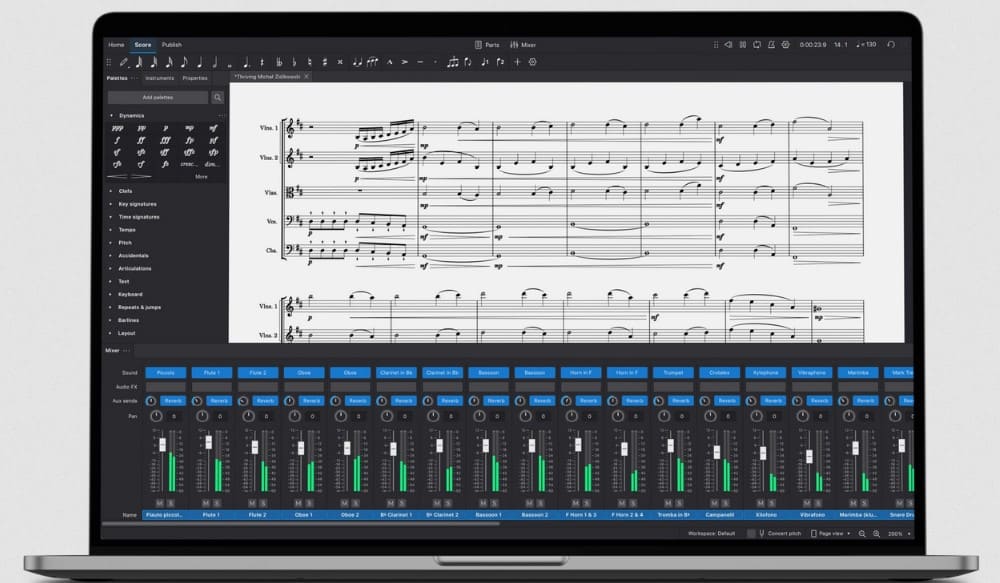Expand the Clefs palette

(x=125, y=190)
